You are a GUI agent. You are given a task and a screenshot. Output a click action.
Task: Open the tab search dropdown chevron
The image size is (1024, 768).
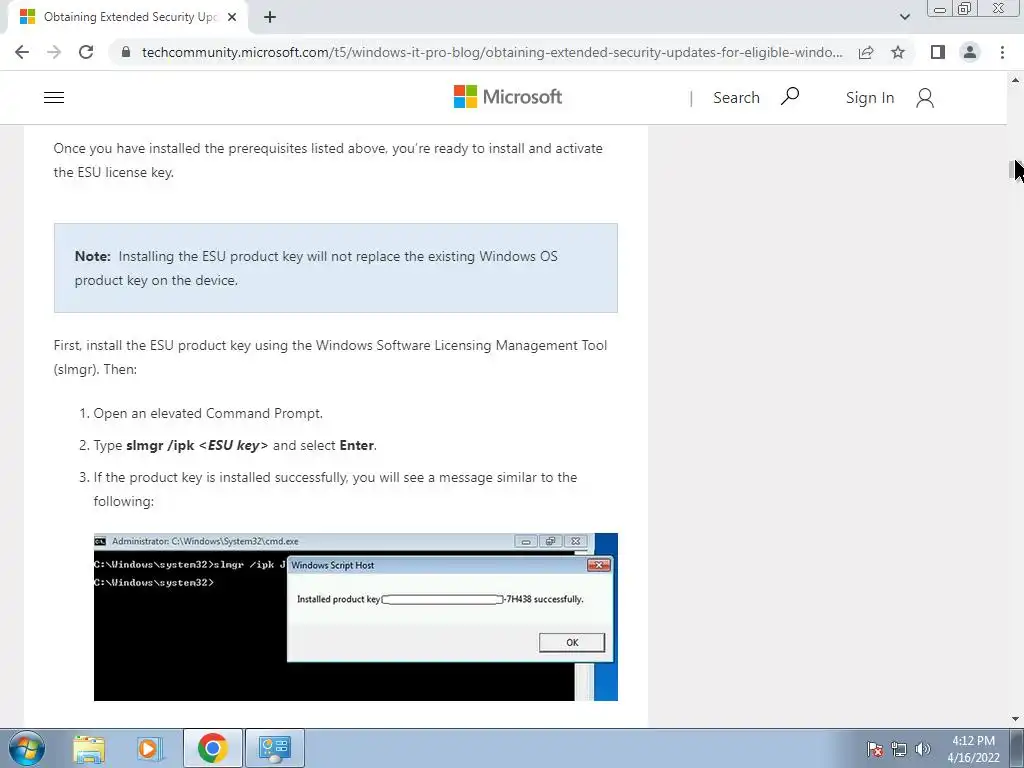(x=904, y=17)
